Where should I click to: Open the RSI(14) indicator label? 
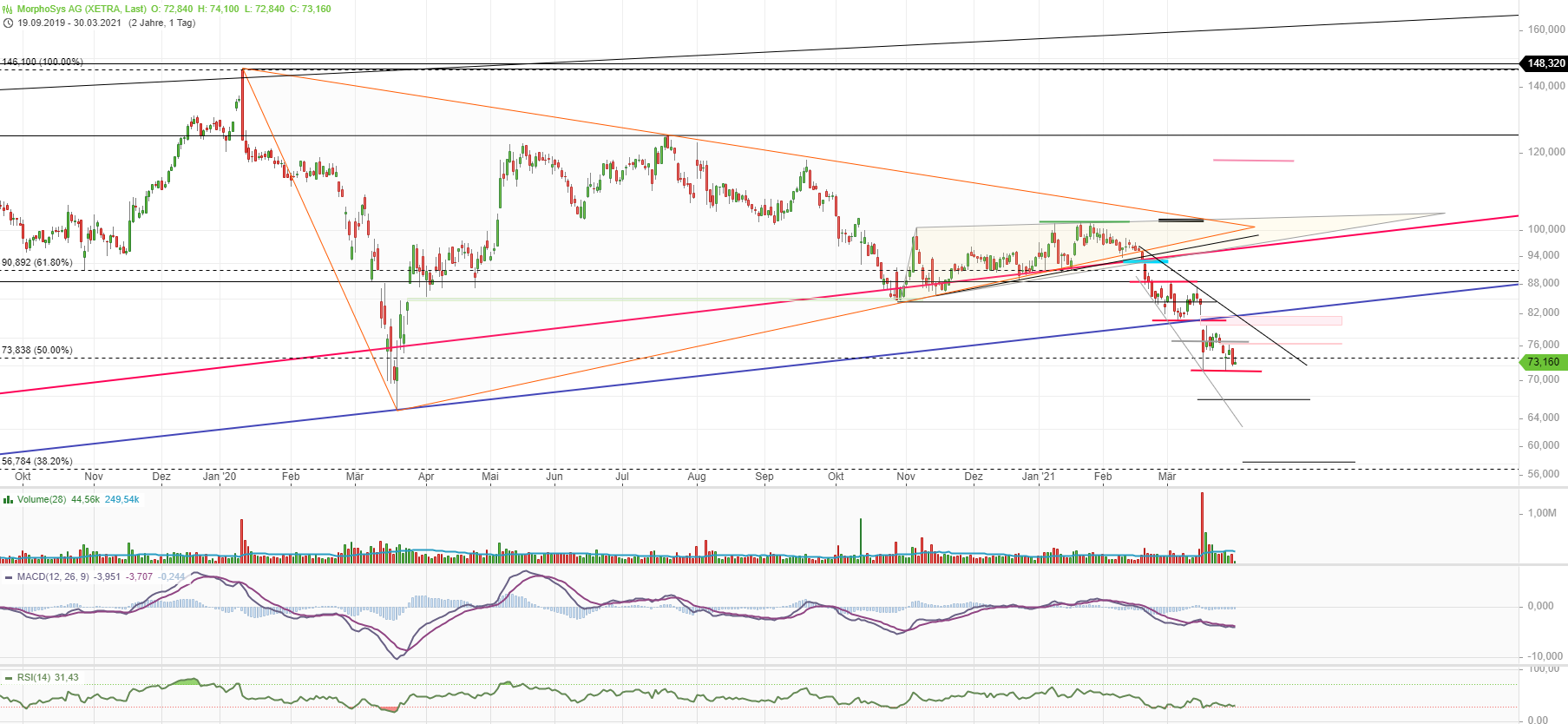click(34, 678)
